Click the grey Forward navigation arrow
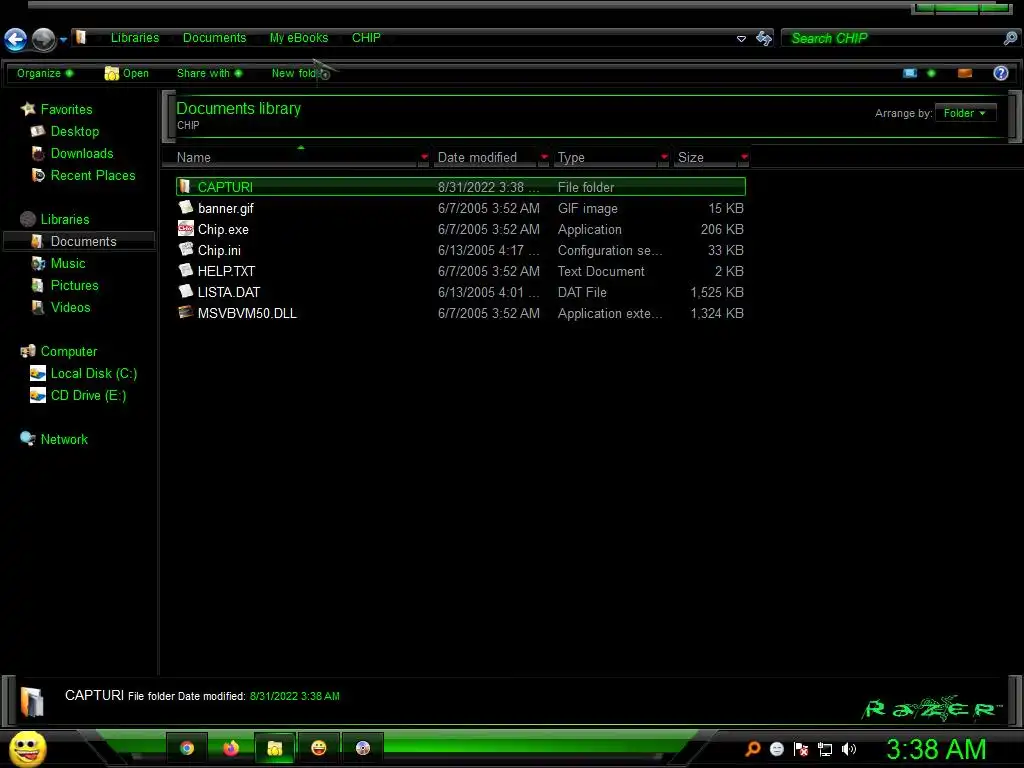Screen dimensions: 1024x768 tap(44, 39)
